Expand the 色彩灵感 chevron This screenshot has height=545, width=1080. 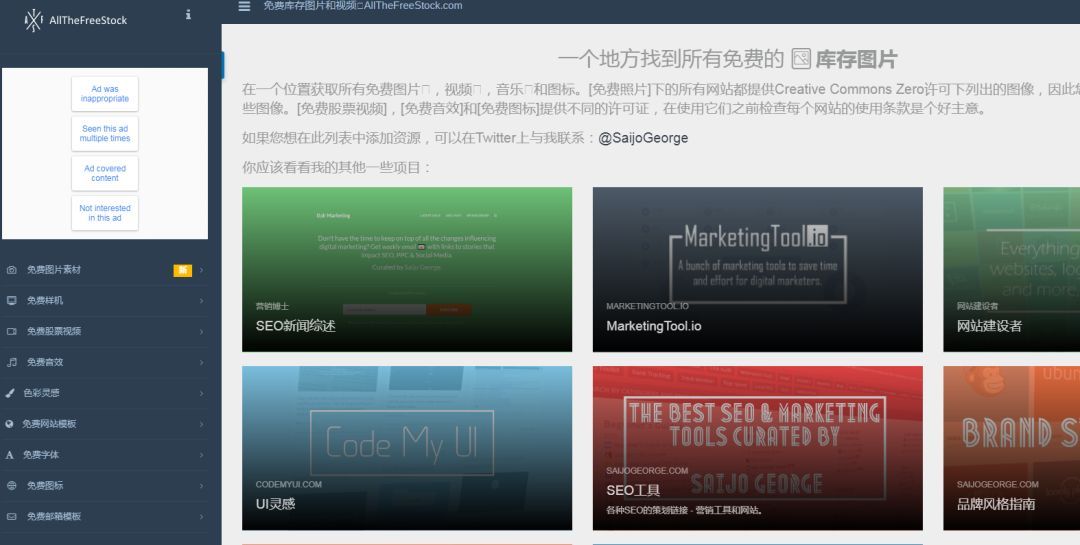(x=202, y=393)
